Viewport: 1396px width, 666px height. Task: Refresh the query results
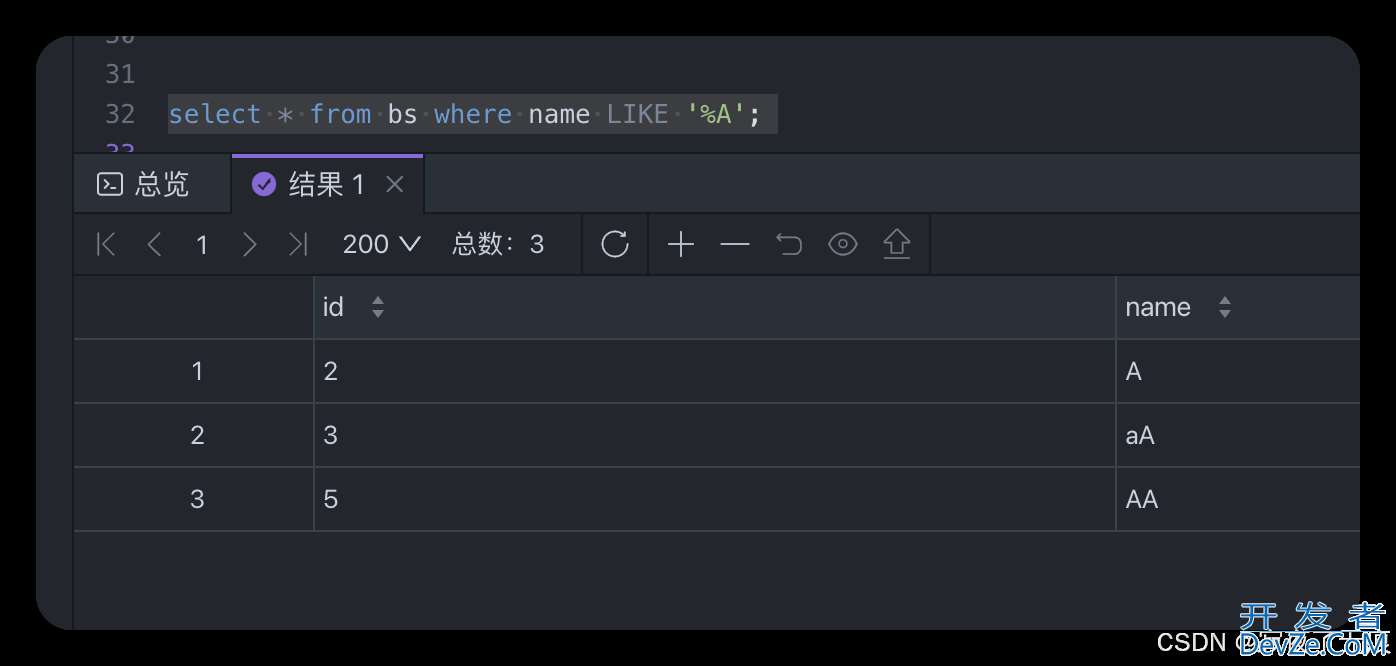(x=615, y=244)
